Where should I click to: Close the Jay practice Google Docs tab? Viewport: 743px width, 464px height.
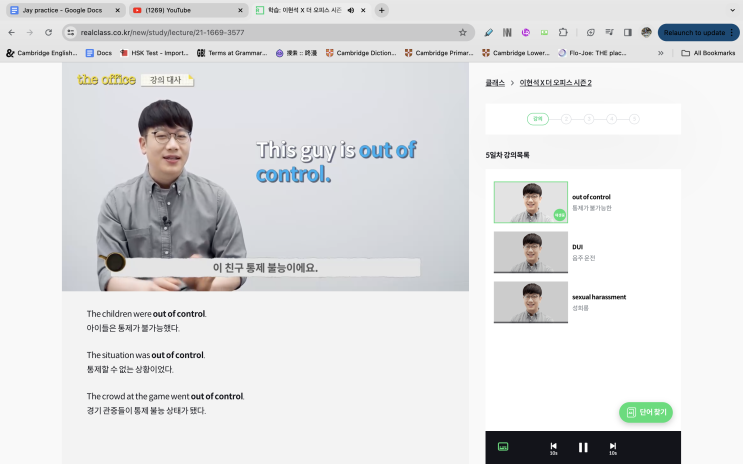coord(118,10)
